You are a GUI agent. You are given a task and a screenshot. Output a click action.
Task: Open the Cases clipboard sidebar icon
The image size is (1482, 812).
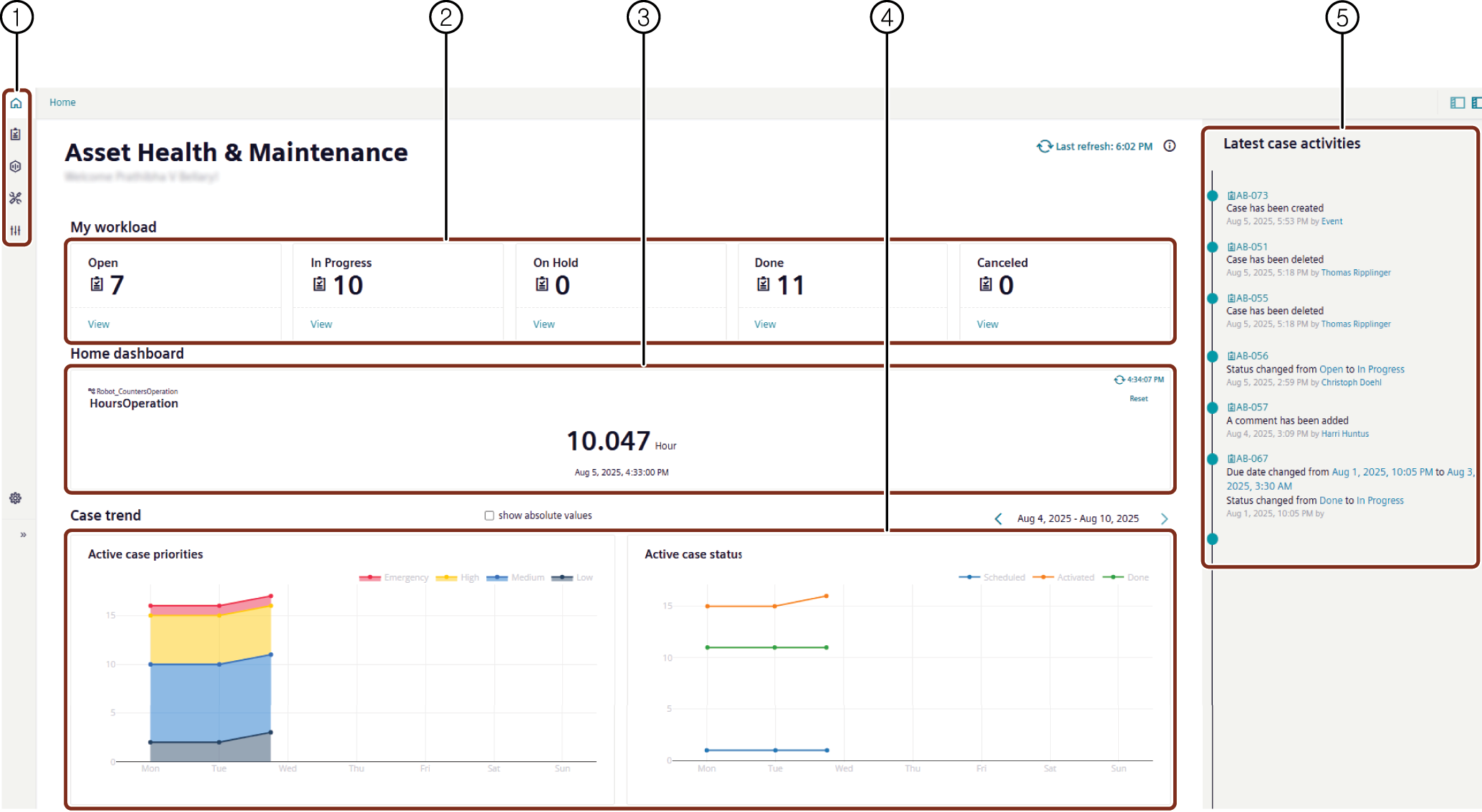click(x=16, y=135)
